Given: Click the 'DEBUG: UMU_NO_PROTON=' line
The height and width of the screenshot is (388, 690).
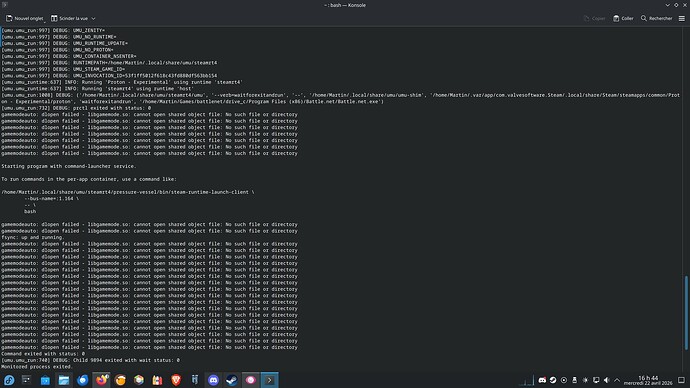Looking at the screenshot, I should (57, 50).
